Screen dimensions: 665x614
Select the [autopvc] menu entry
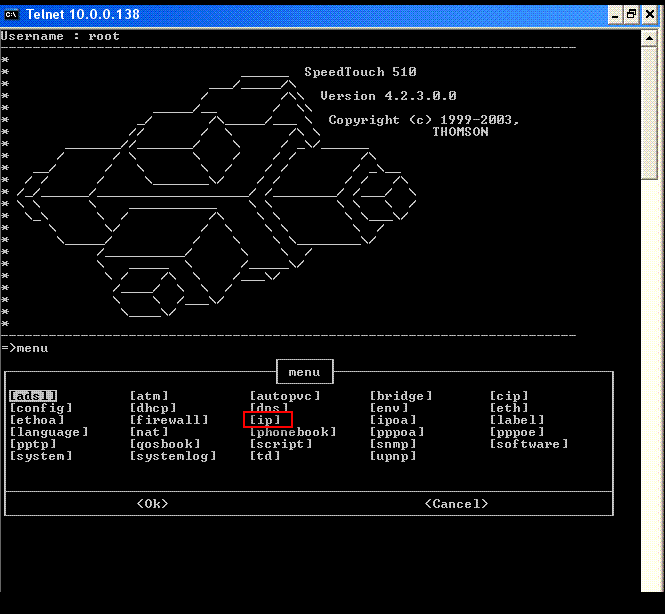(x=285, y=396)
